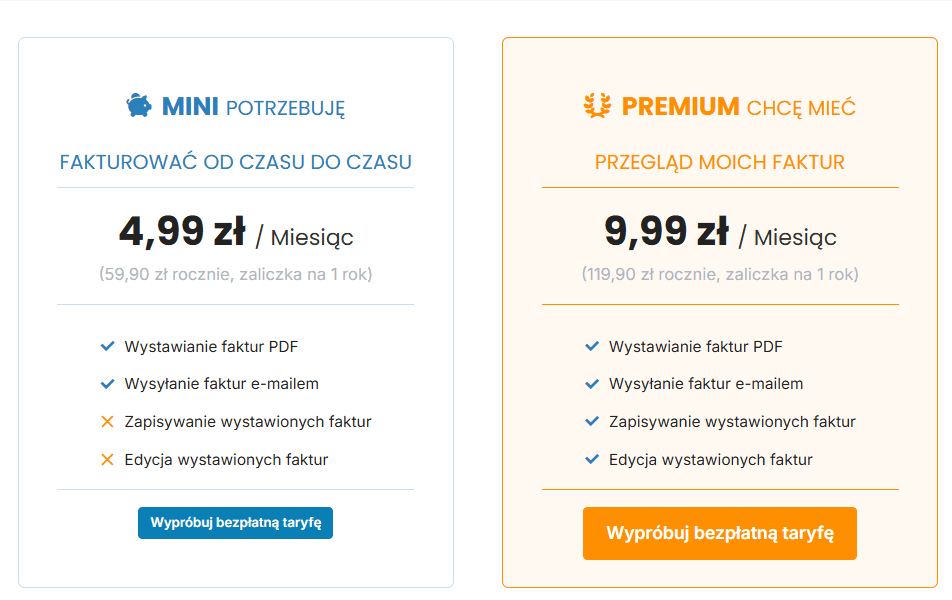Viewport: 952px width, 600px height.
Task: Click the laurel wreath icon beside PREMIUM
Action: 597,106
